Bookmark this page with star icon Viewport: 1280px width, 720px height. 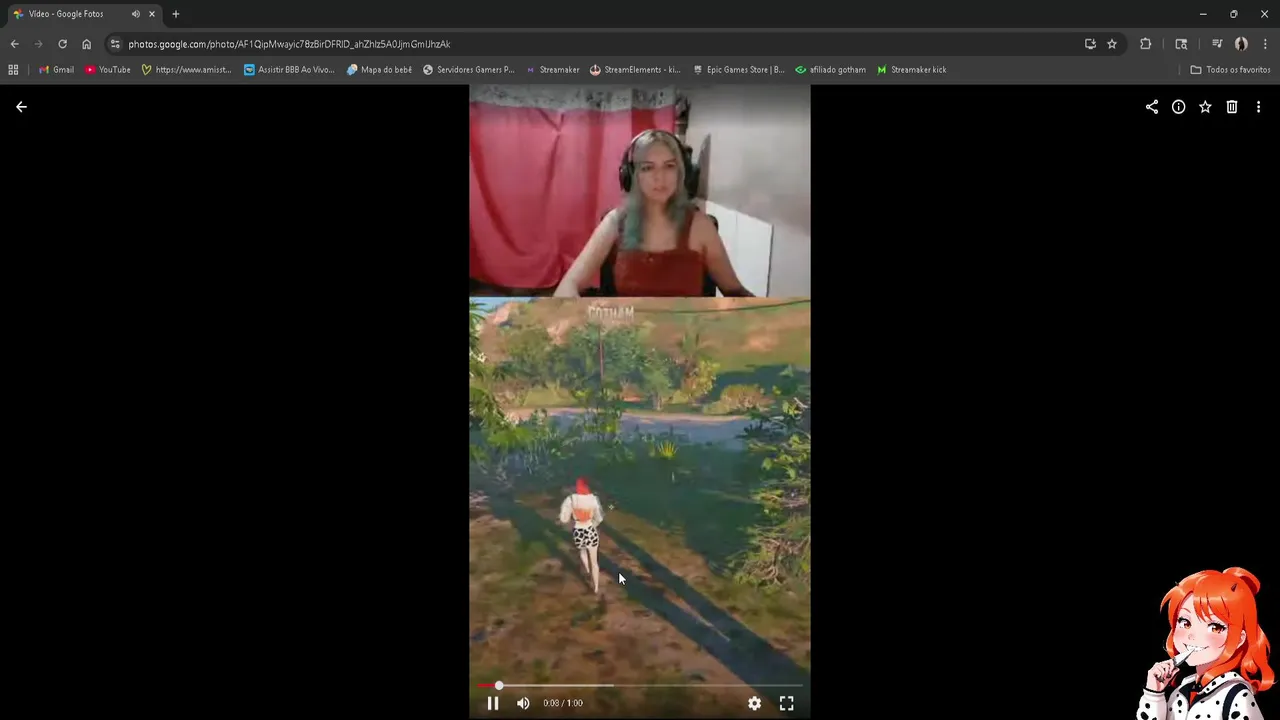coord(1112,44)
